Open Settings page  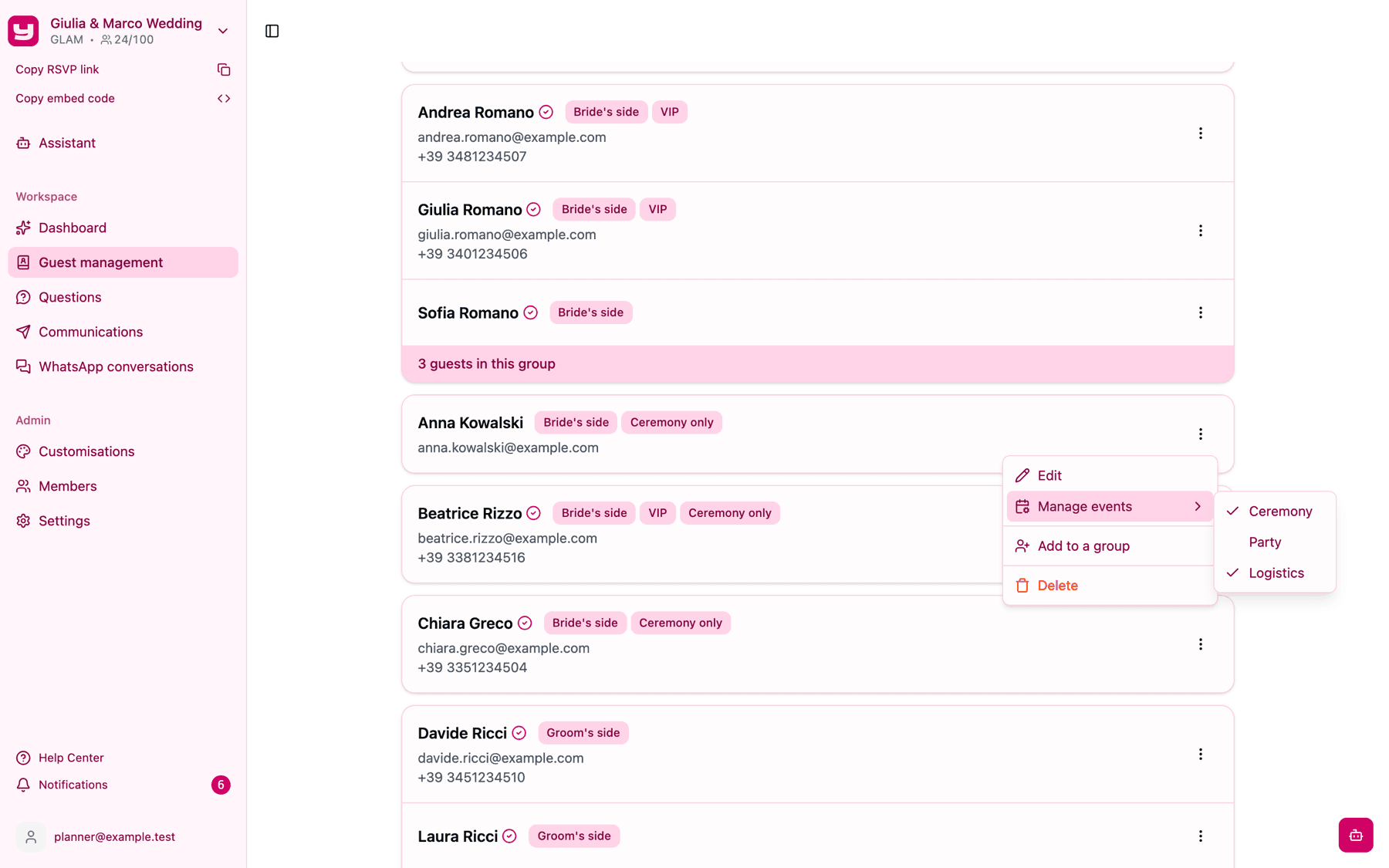pyautogui.click(x=123, y=521)
